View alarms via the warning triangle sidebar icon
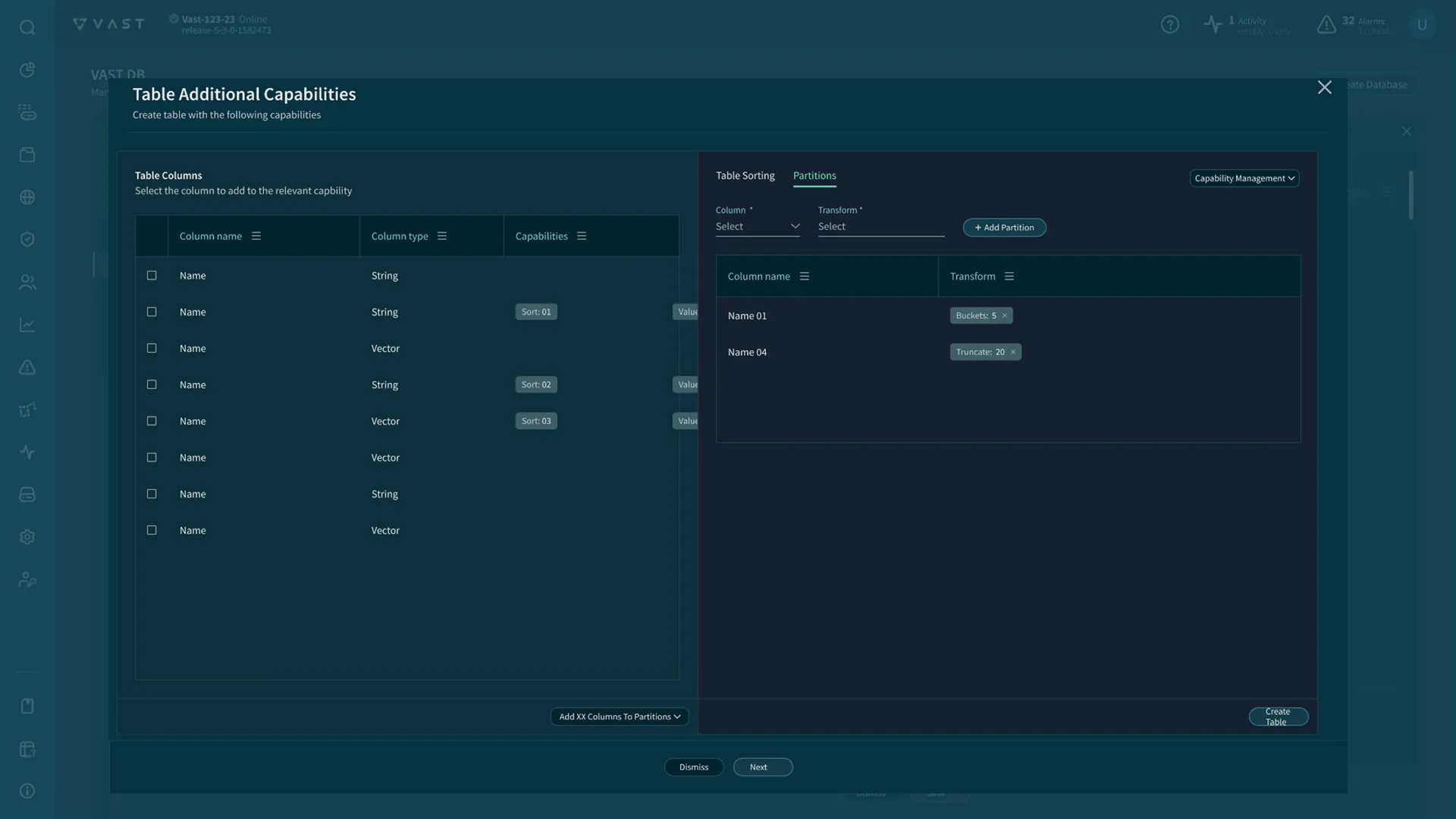 pos(27,367)
